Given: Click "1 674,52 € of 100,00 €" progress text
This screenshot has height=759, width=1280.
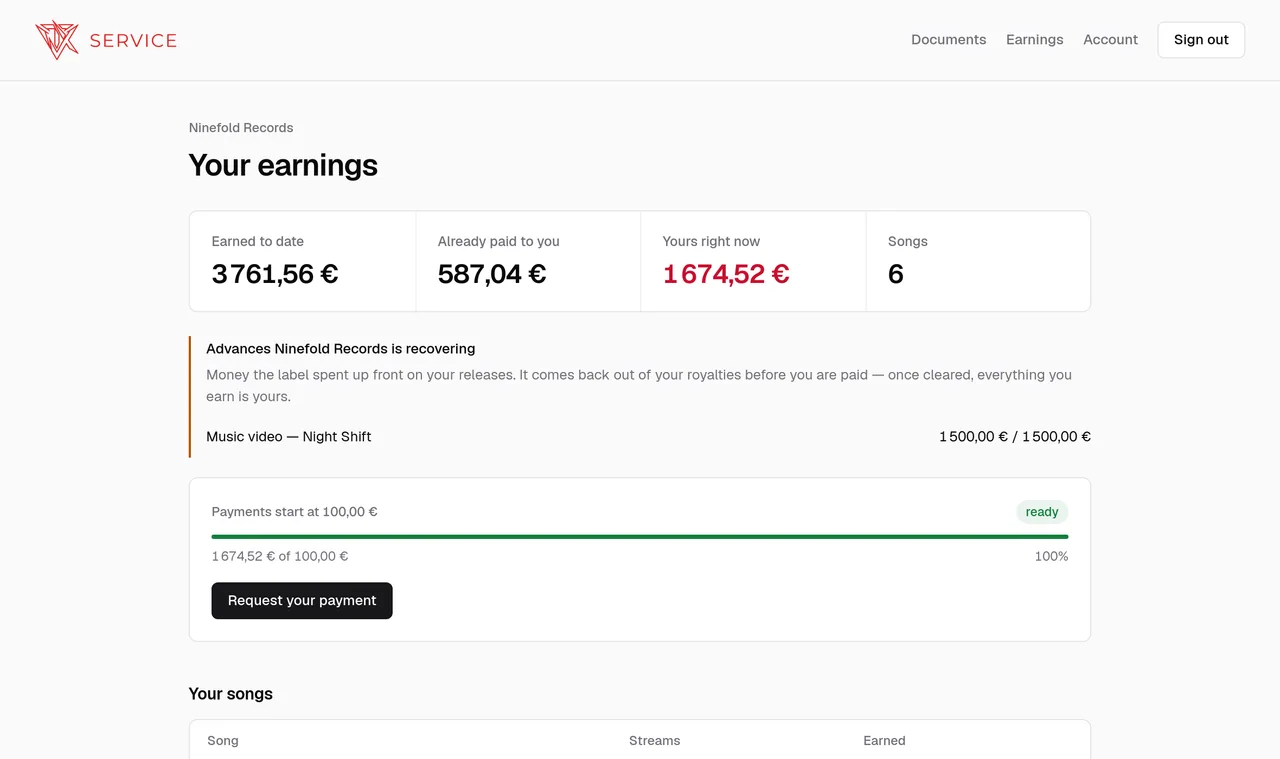Looking at the screenshot, I should coord(280,557).
